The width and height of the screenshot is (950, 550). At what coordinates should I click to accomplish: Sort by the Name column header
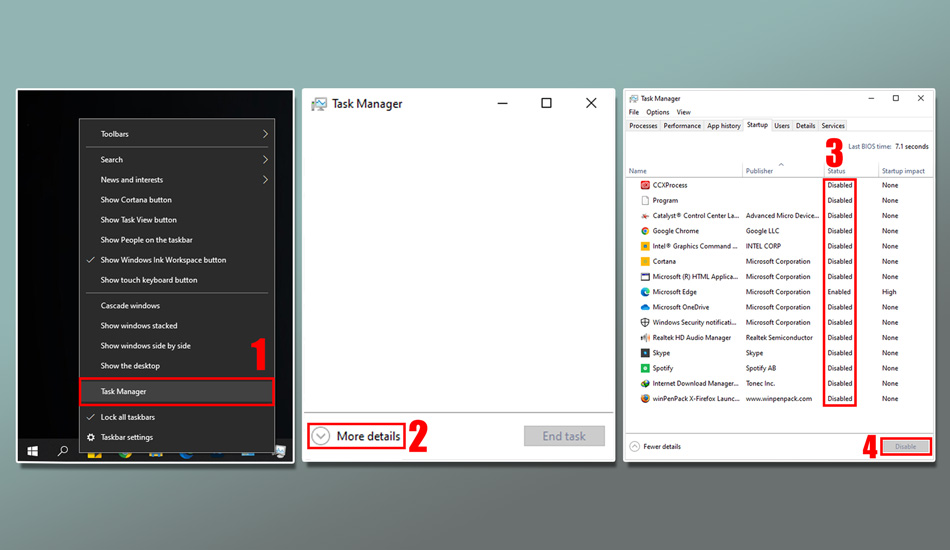pos(637,171)
